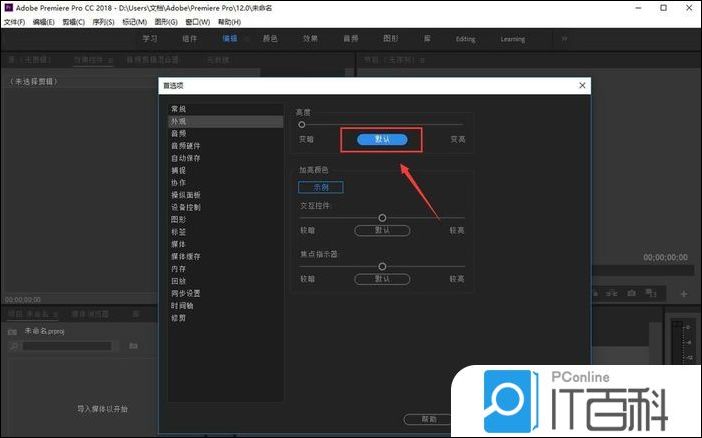Click the 默认 button under 焦点指示器
702x438 pixels.
click(382, 279)
